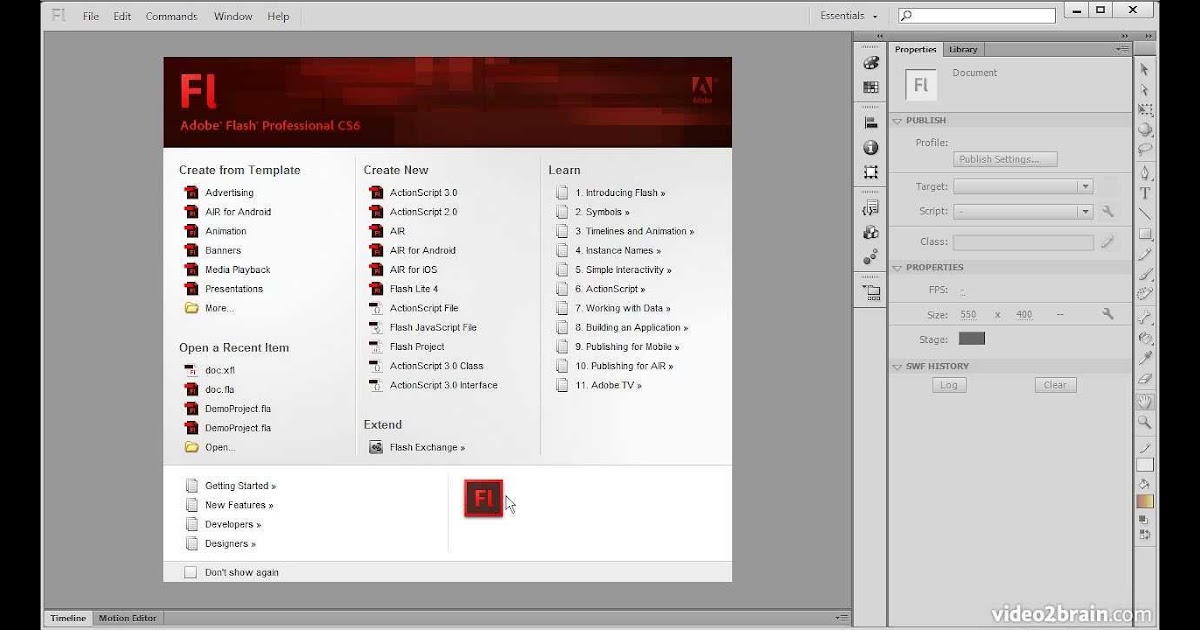Select the Text tool
The image size is (1200, 630).
(x=1145, y=193)
